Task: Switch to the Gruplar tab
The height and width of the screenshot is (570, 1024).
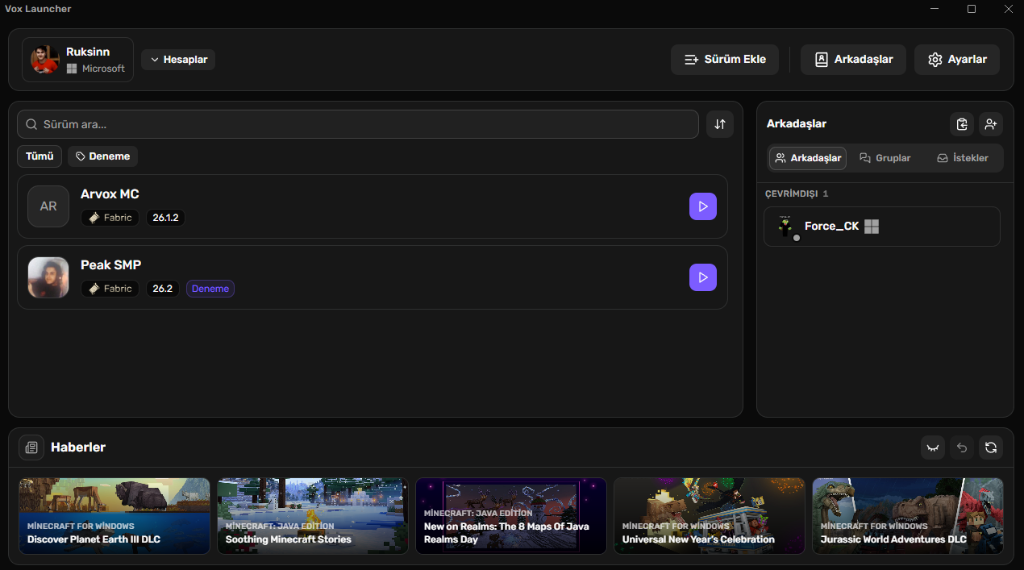Action: coord(885,158)
